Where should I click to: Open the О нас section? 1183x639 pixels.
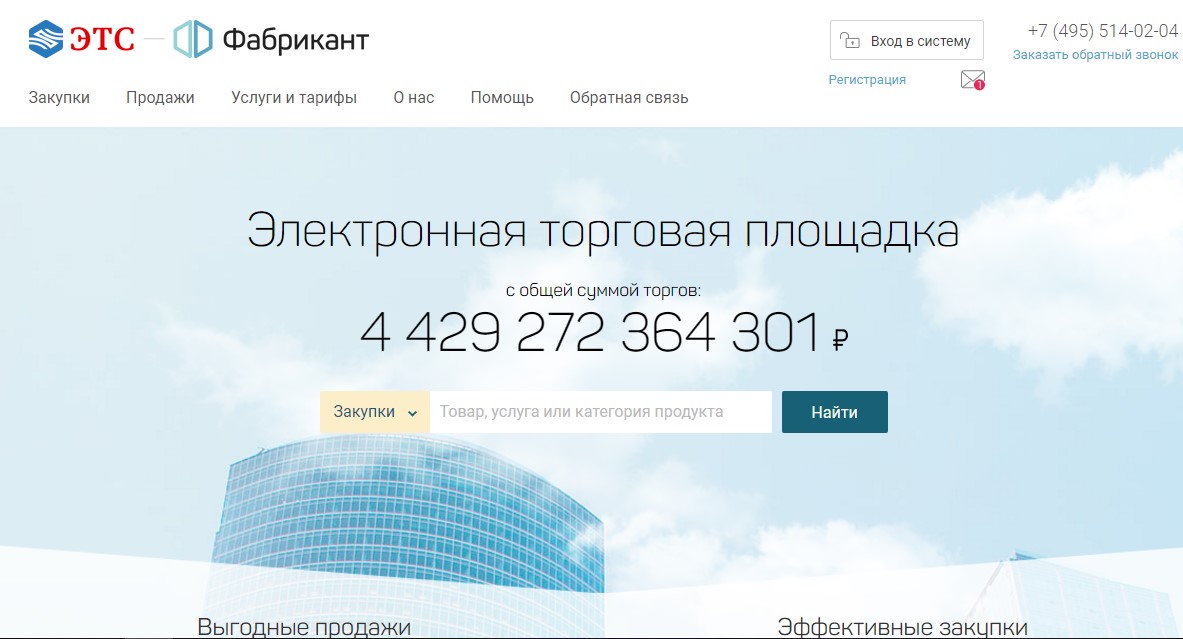point(413,97)
